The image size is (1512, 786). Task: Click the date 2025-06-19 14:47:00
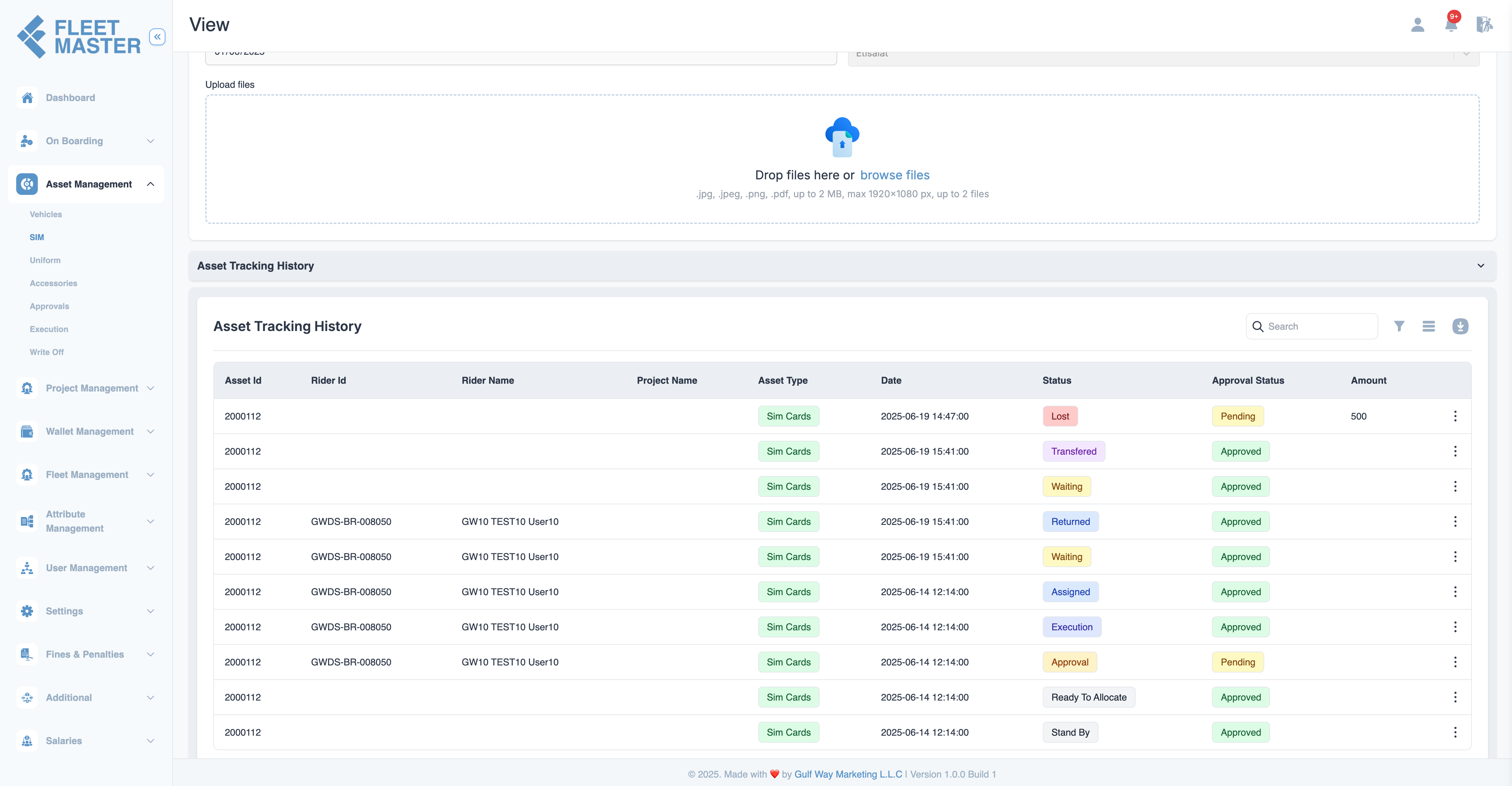click(925, 416)
